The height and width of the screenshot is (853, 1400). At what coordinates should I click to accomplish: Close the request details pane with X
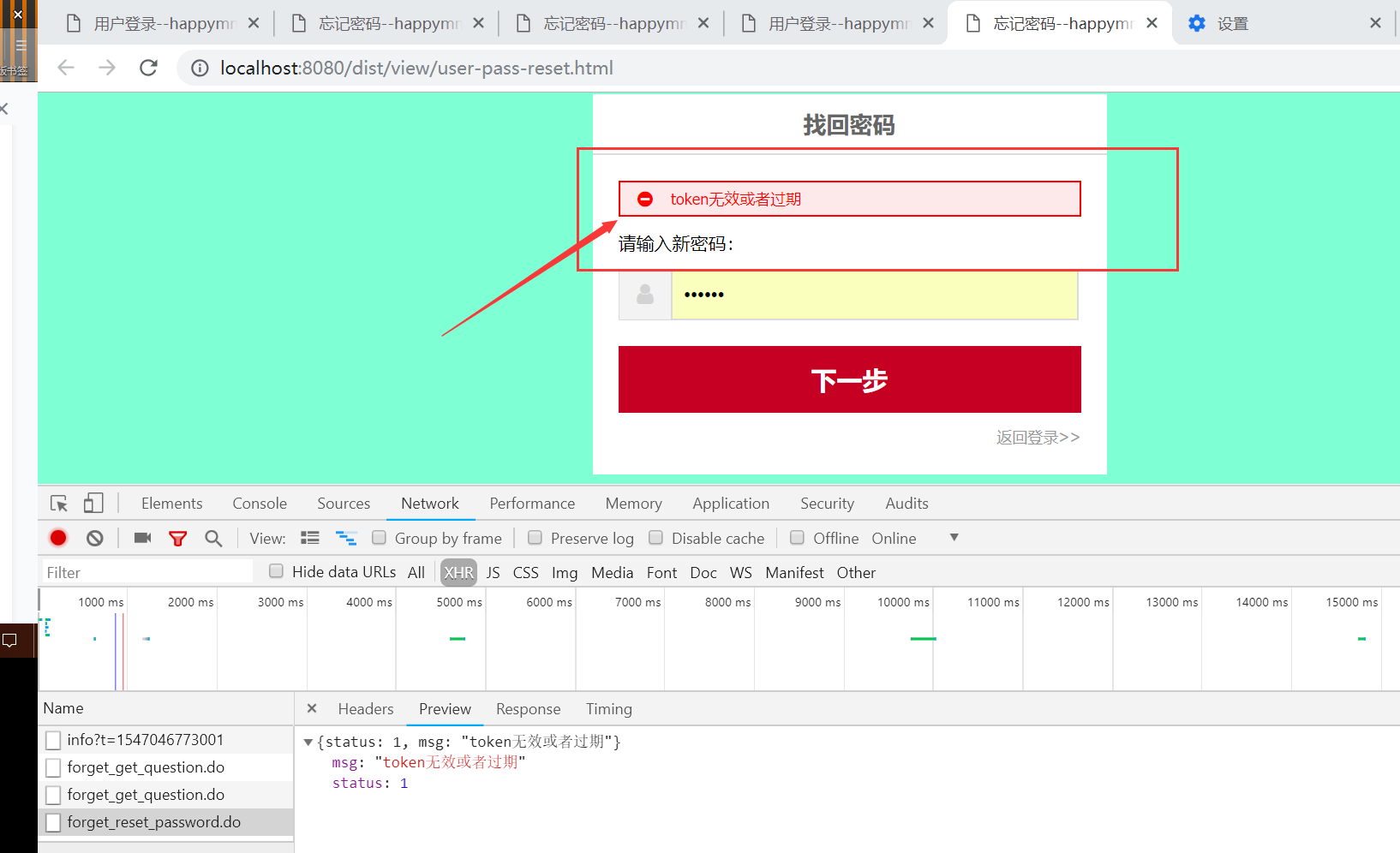coord(312,708)
